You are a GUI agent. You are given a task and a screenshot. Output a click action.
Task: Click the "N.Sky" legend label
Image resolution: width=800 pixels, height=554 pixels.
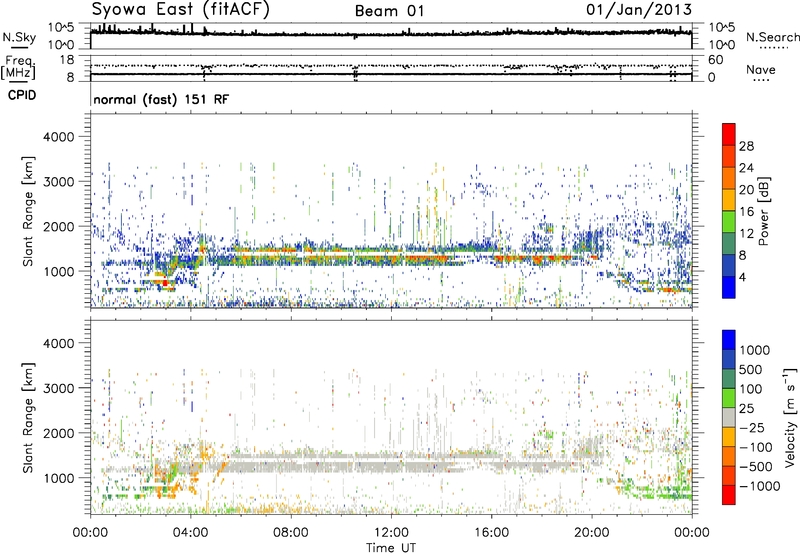click(x=19, y=37)
